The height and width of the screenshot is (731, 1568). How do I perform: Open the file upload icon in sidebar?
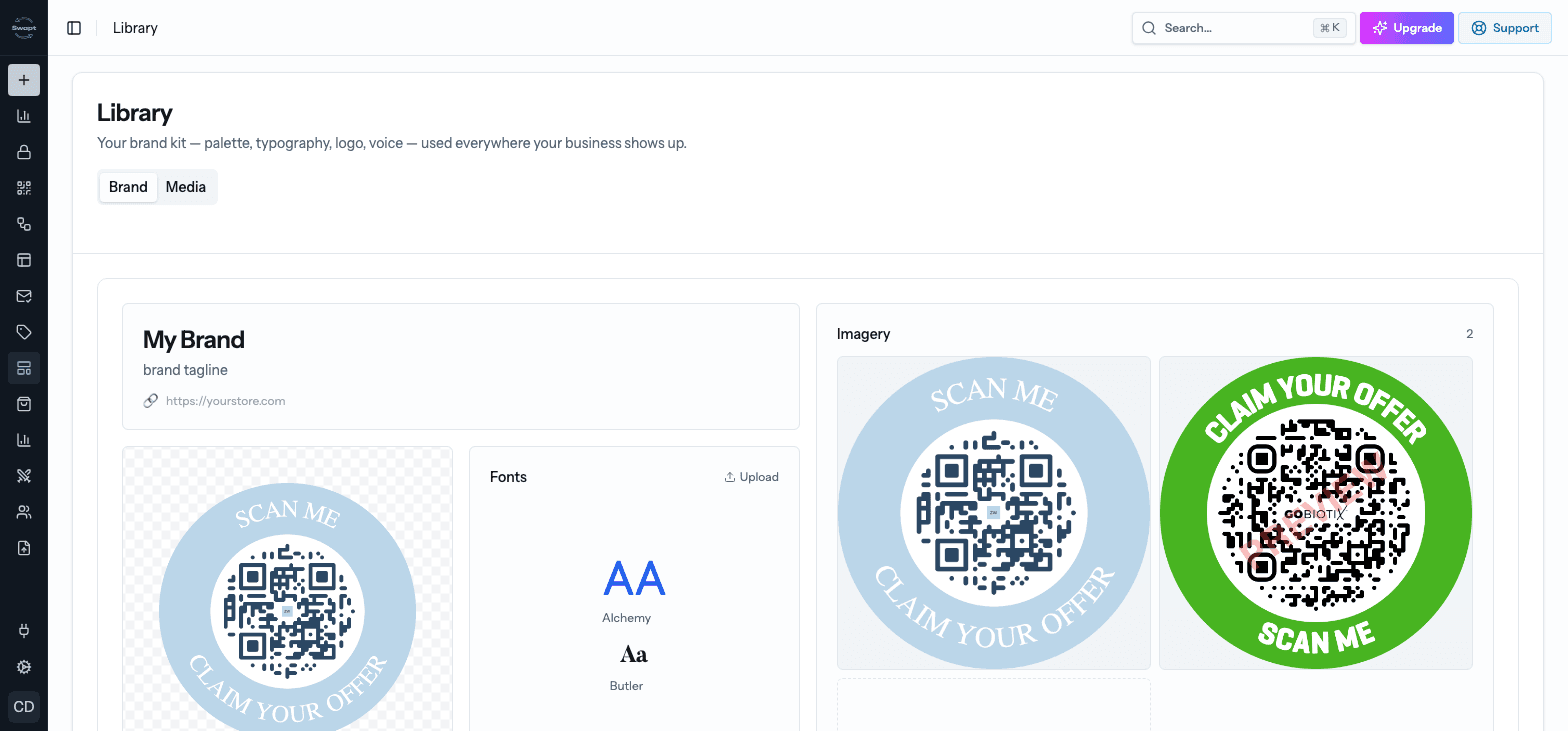pyautogui.click(x=24, y=548)
